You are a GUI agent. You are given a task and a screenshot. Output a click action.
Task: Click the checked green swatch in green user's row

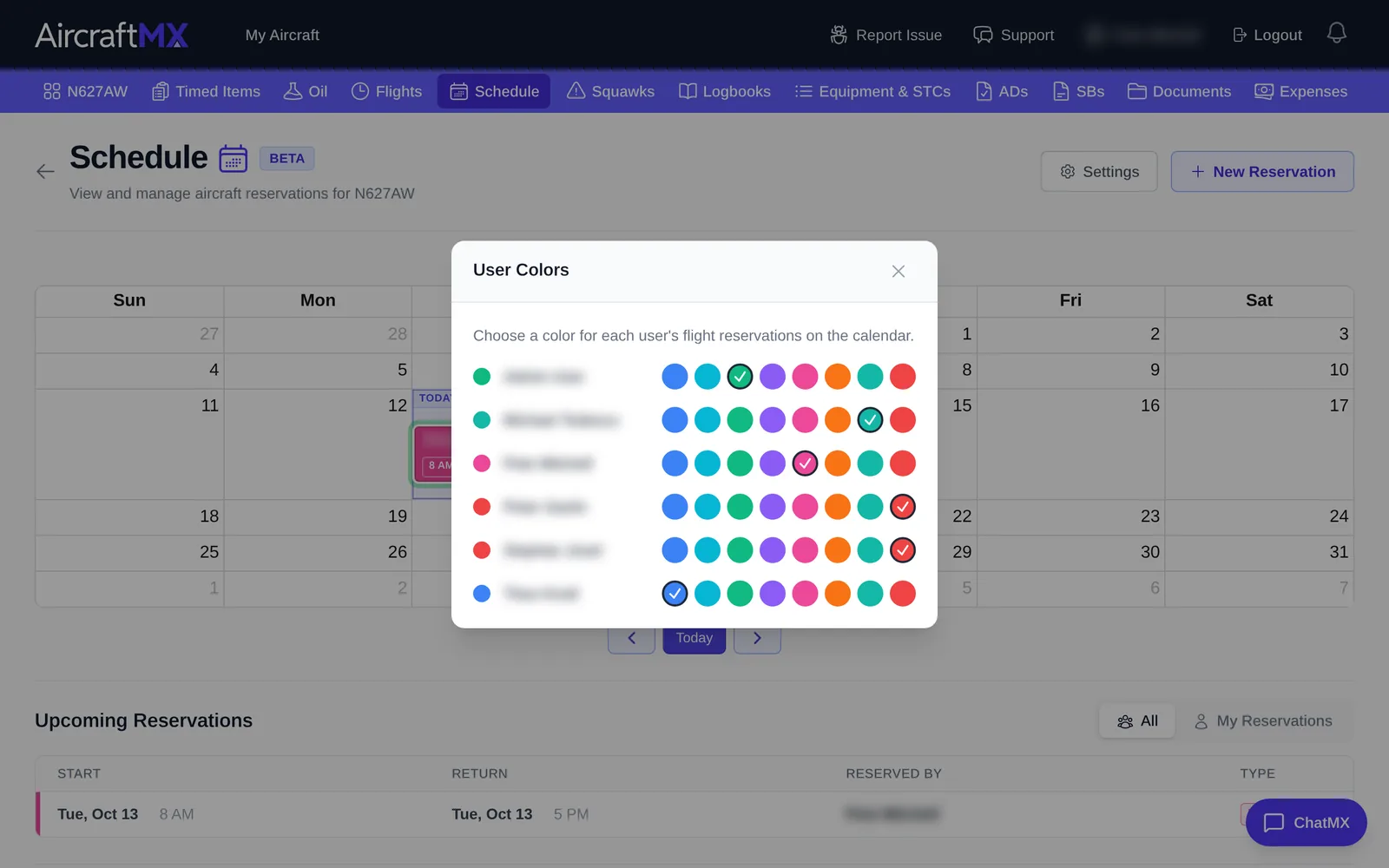click(x=740, y=377)
